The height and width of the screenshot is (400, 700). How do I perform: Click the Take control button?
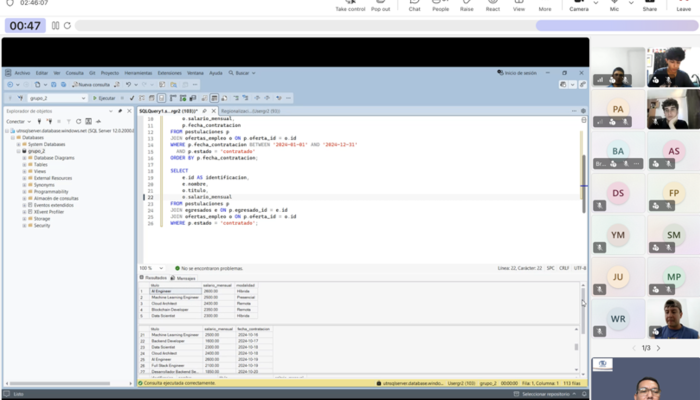(x=349, y=5)
